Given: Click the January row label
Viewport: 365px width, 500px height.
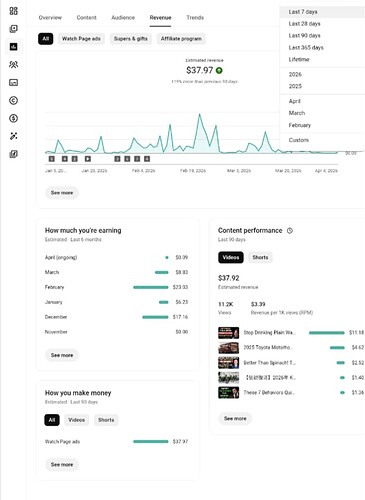Looking at the screenshot, I should coord(54,302).
